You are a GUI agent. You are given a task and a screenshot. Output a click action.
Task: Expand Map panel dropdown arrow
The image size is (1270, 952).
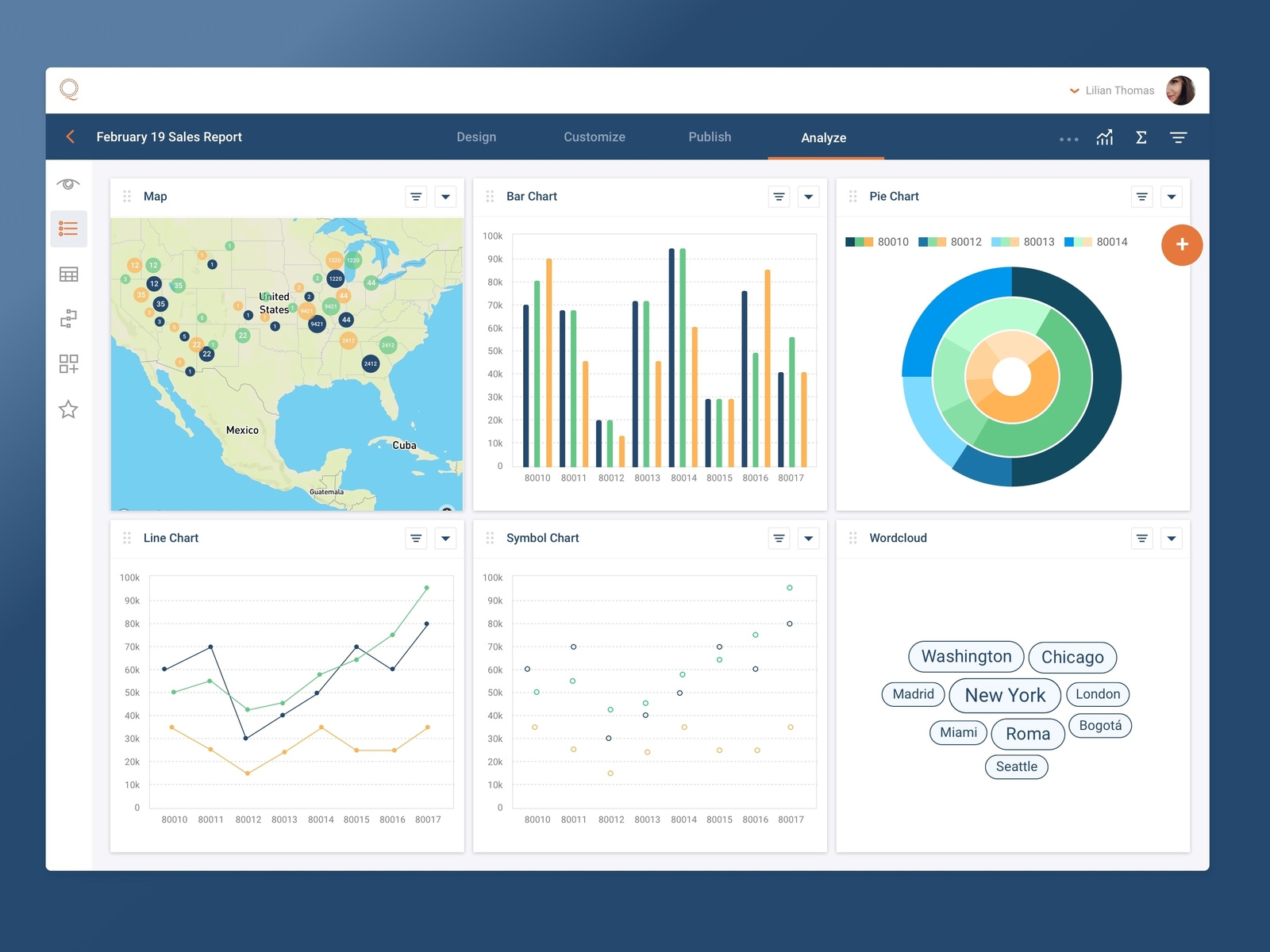click(445, 197)
